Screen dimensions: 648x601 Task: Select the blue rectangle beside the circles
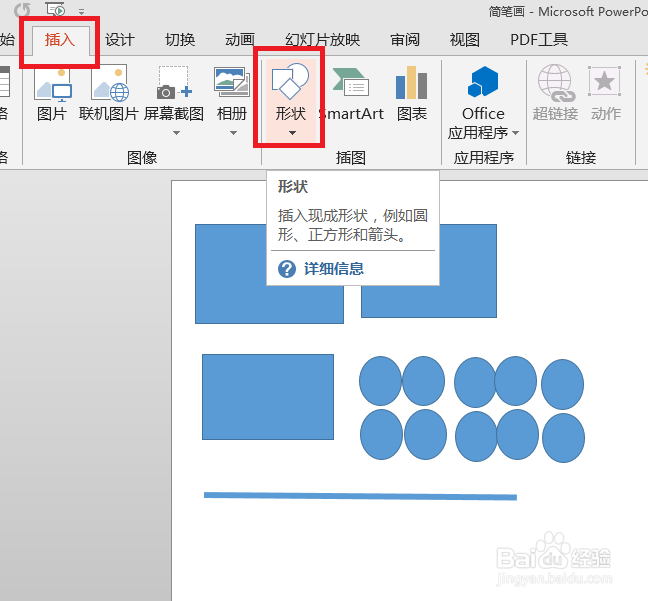(x=268, y=397)
